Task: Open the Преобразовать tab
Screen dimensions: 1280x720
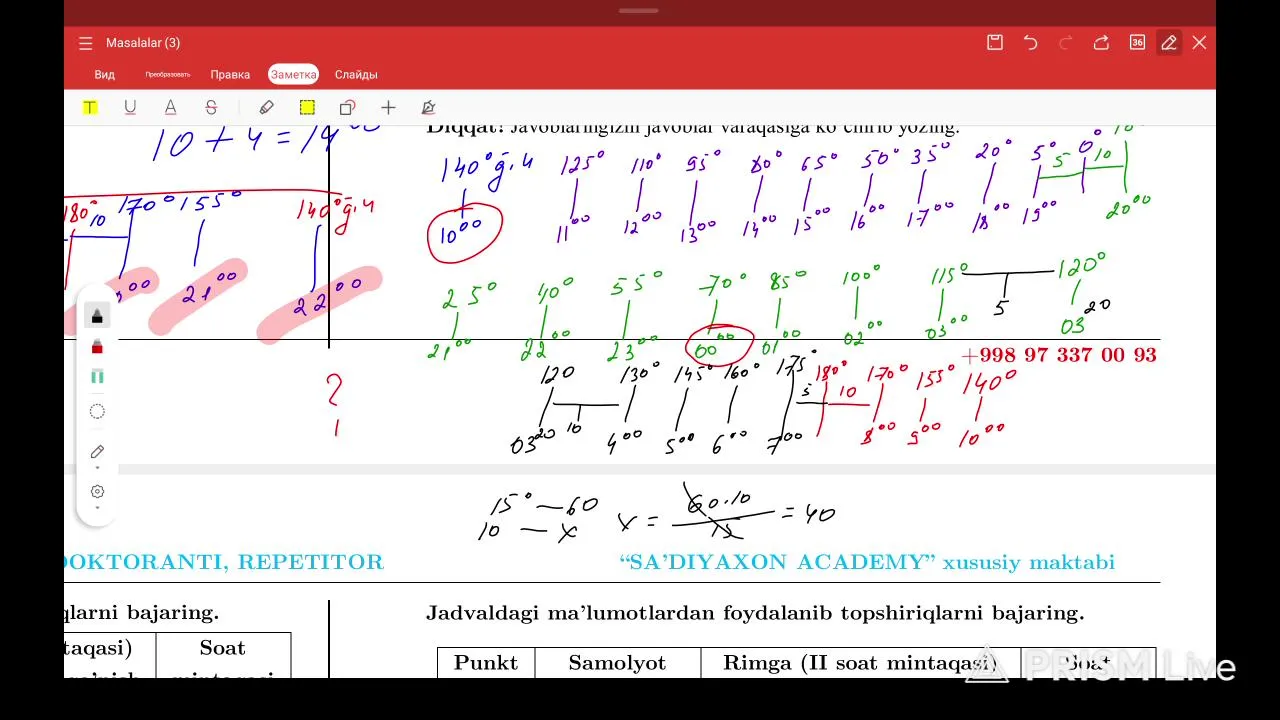Action: [167, 74]
